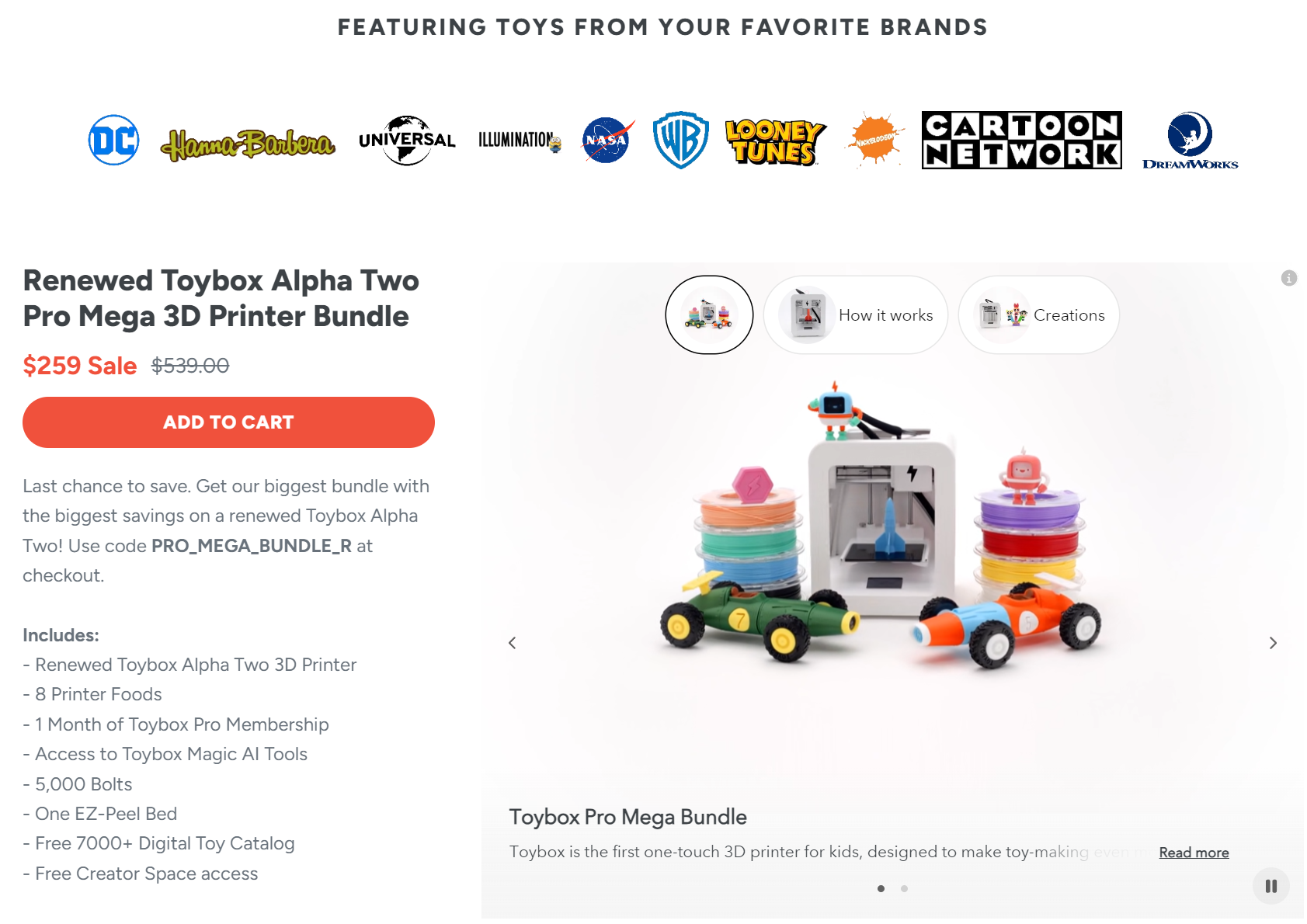Switch to the How it works tab
This screenshot has width=1307, height=924.
[856, 315]
